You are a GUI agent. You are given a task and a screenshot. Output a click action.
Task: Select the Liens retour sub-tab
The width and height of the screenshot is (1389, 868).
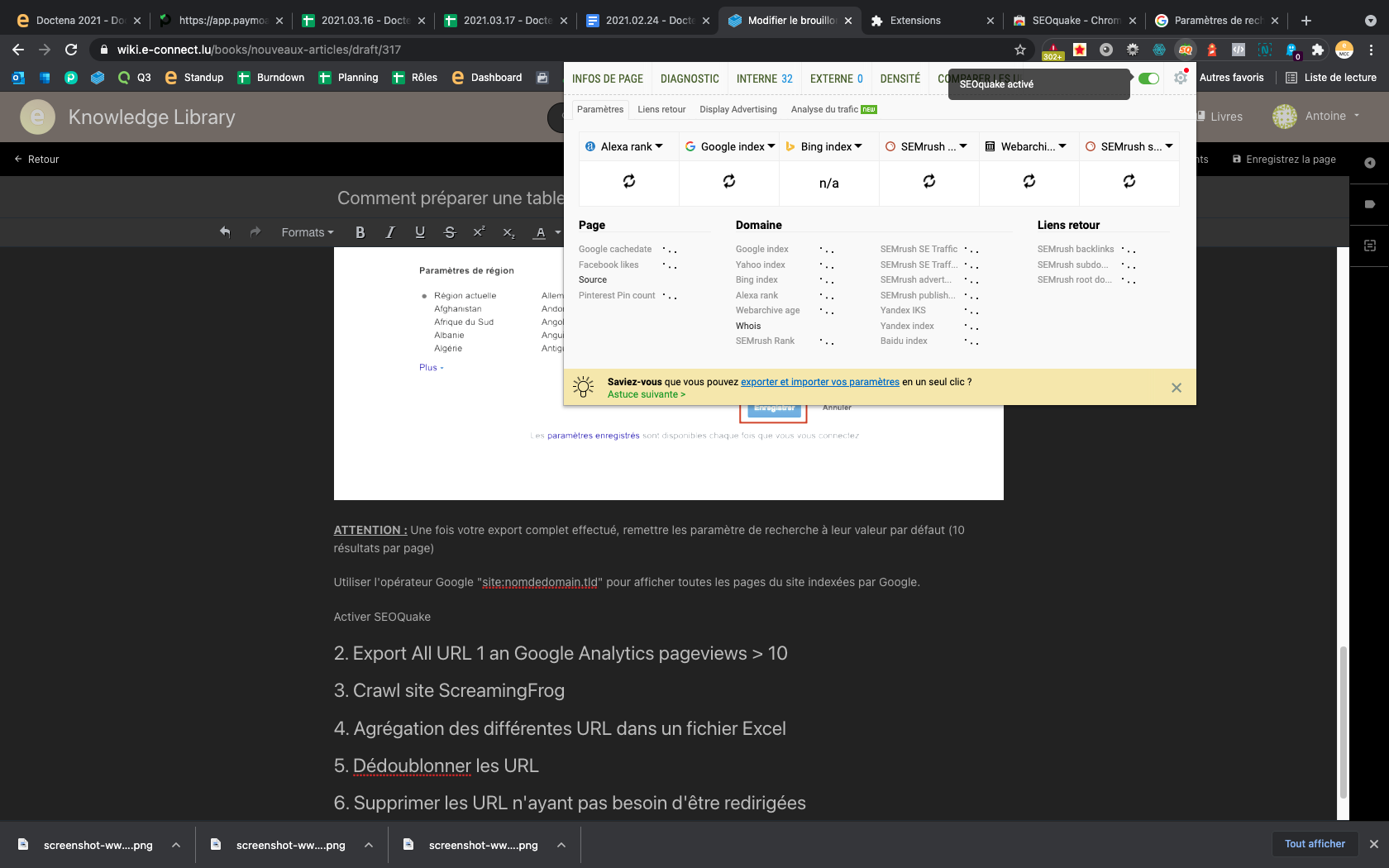(661, 109)
